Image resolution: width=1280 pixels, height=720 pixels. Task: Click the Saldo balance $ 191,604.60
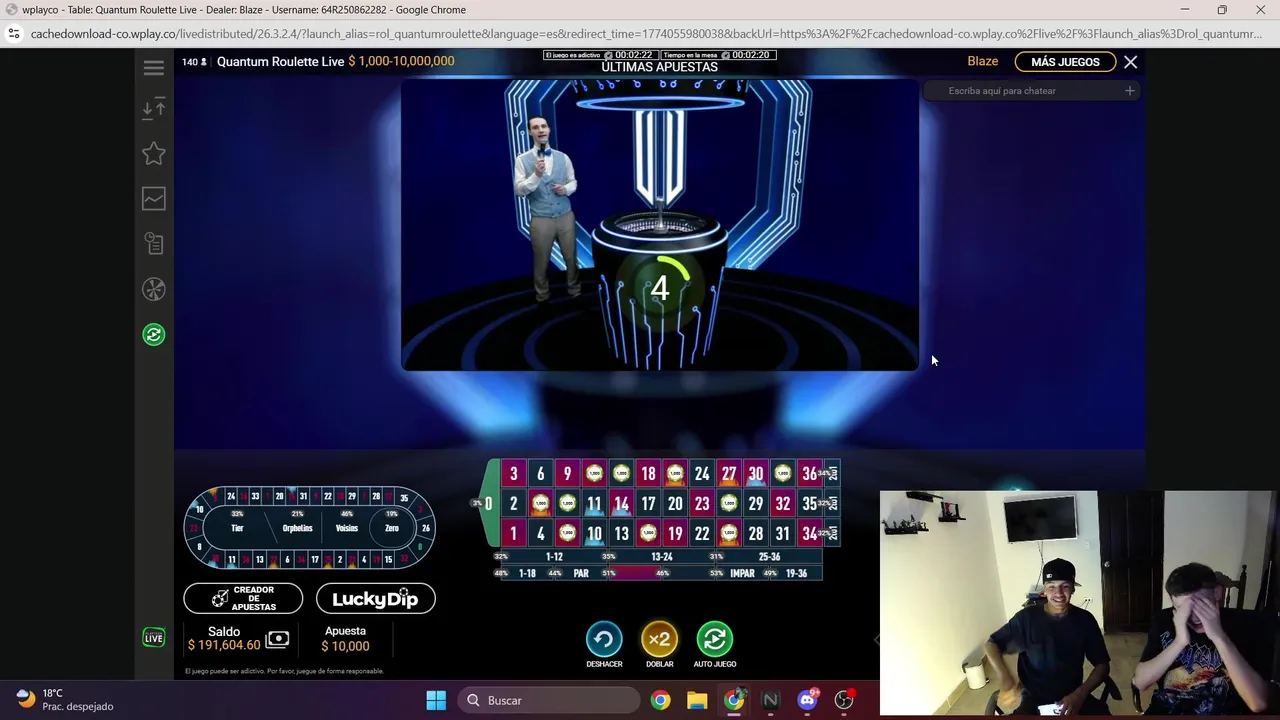point(224,646)
